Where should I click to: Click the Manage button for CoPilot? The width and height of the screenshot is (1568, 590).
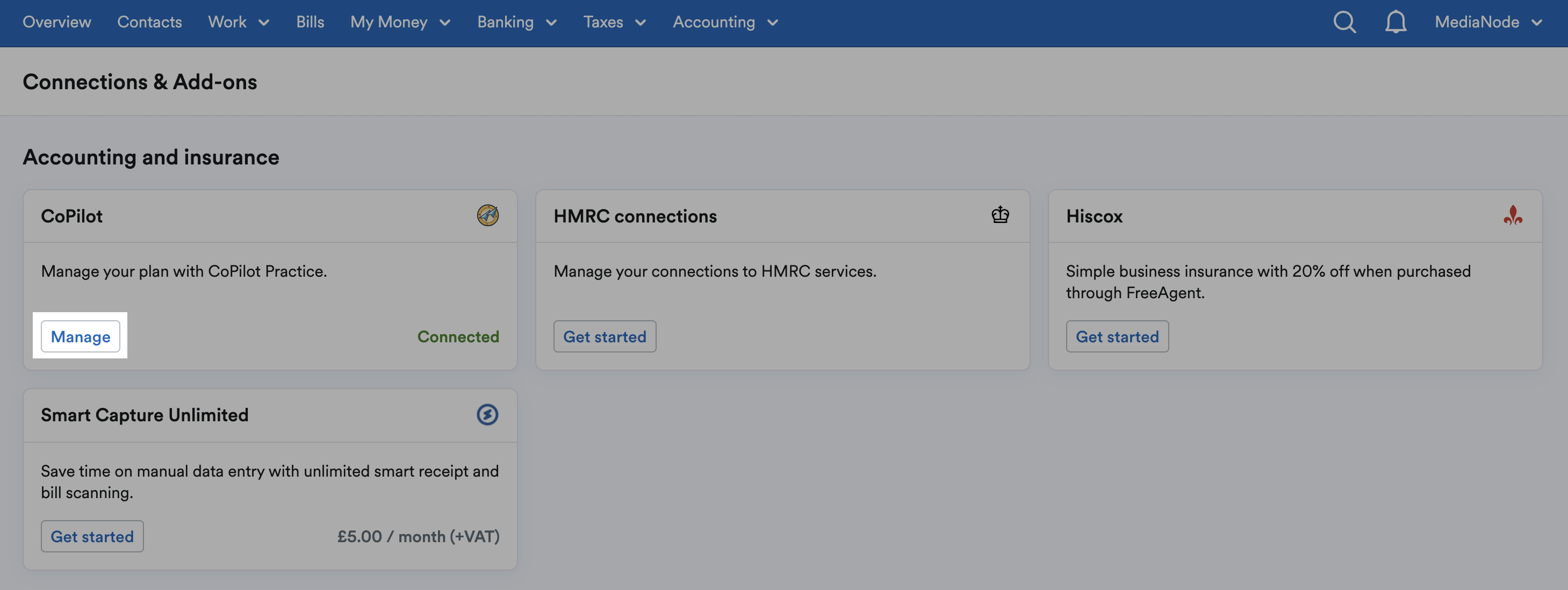click(81, 337)
